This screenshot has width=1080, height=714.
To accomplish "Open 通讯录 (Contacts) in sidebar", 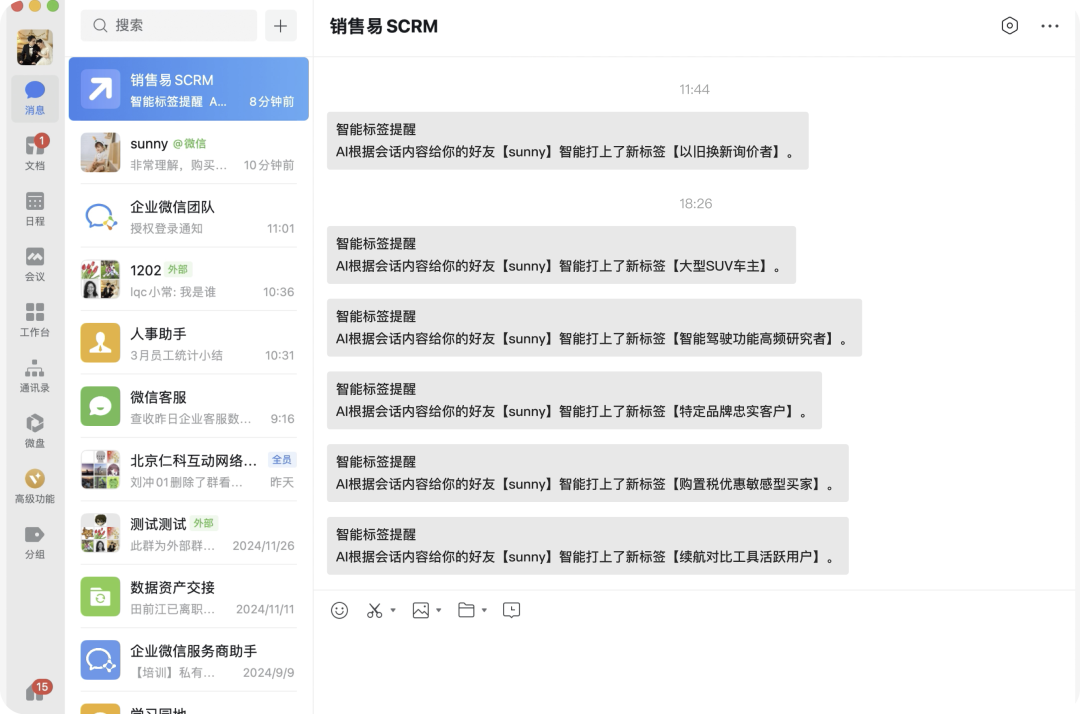I will [35, 375].
